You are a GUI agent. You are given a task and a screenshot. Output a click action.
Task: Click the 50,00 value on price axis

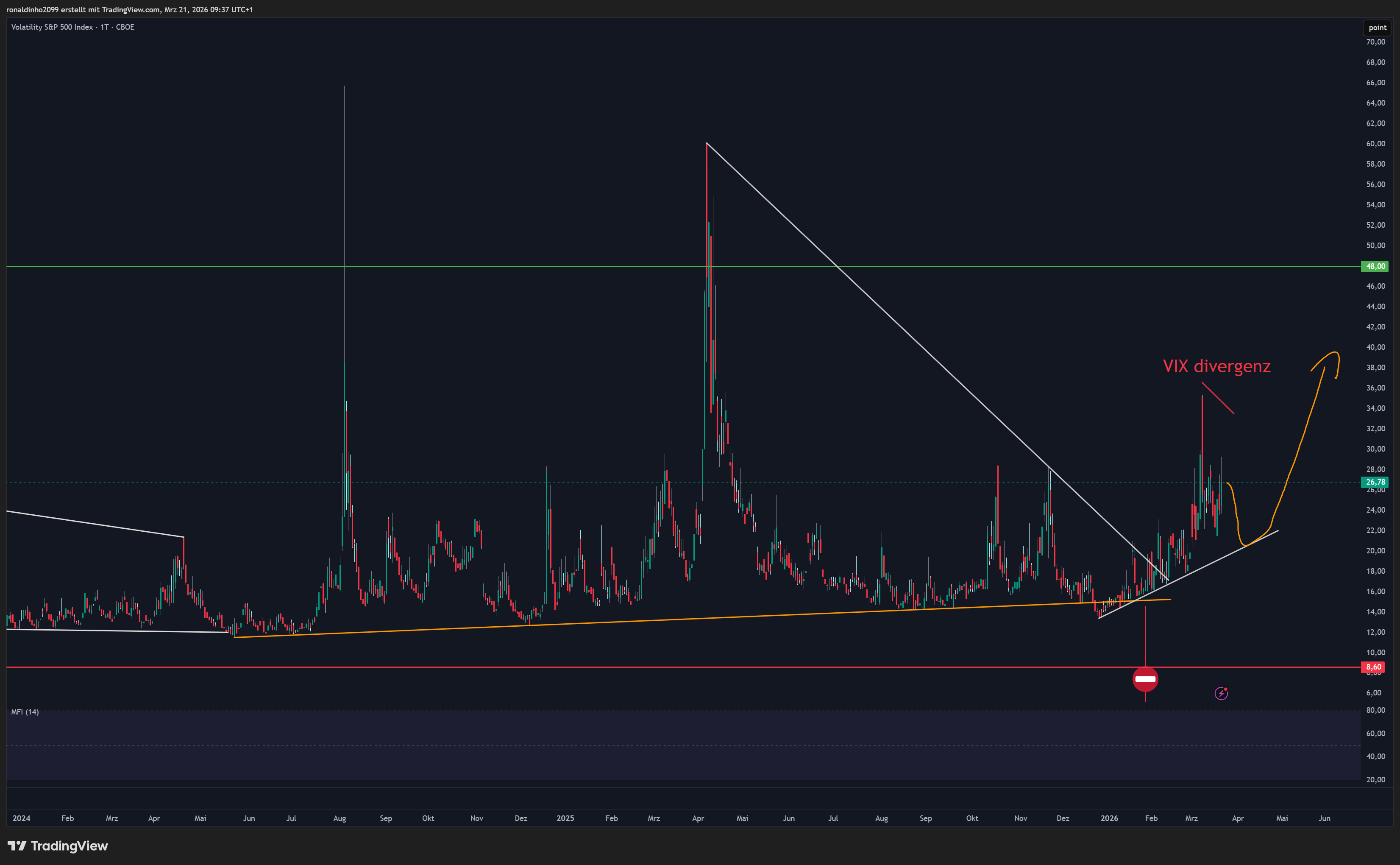click(1375, 246)
